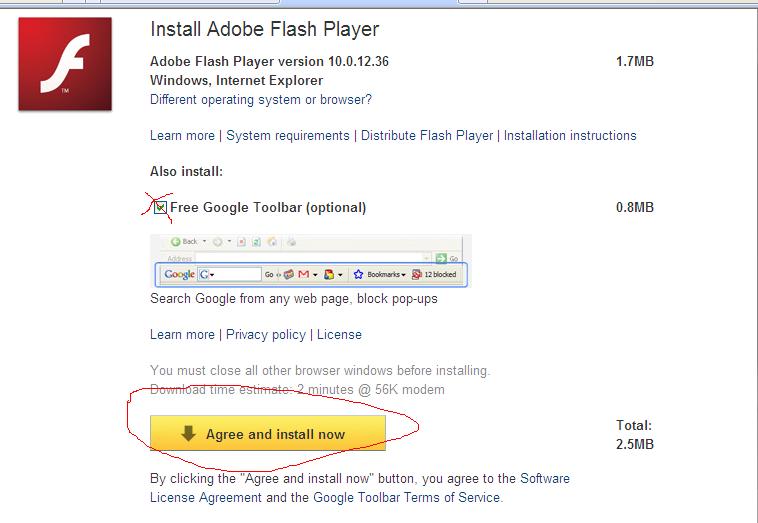Open the Installation instructions link
Image resolution: width=758 pixels, height=523 pixels.
(570, 135)
